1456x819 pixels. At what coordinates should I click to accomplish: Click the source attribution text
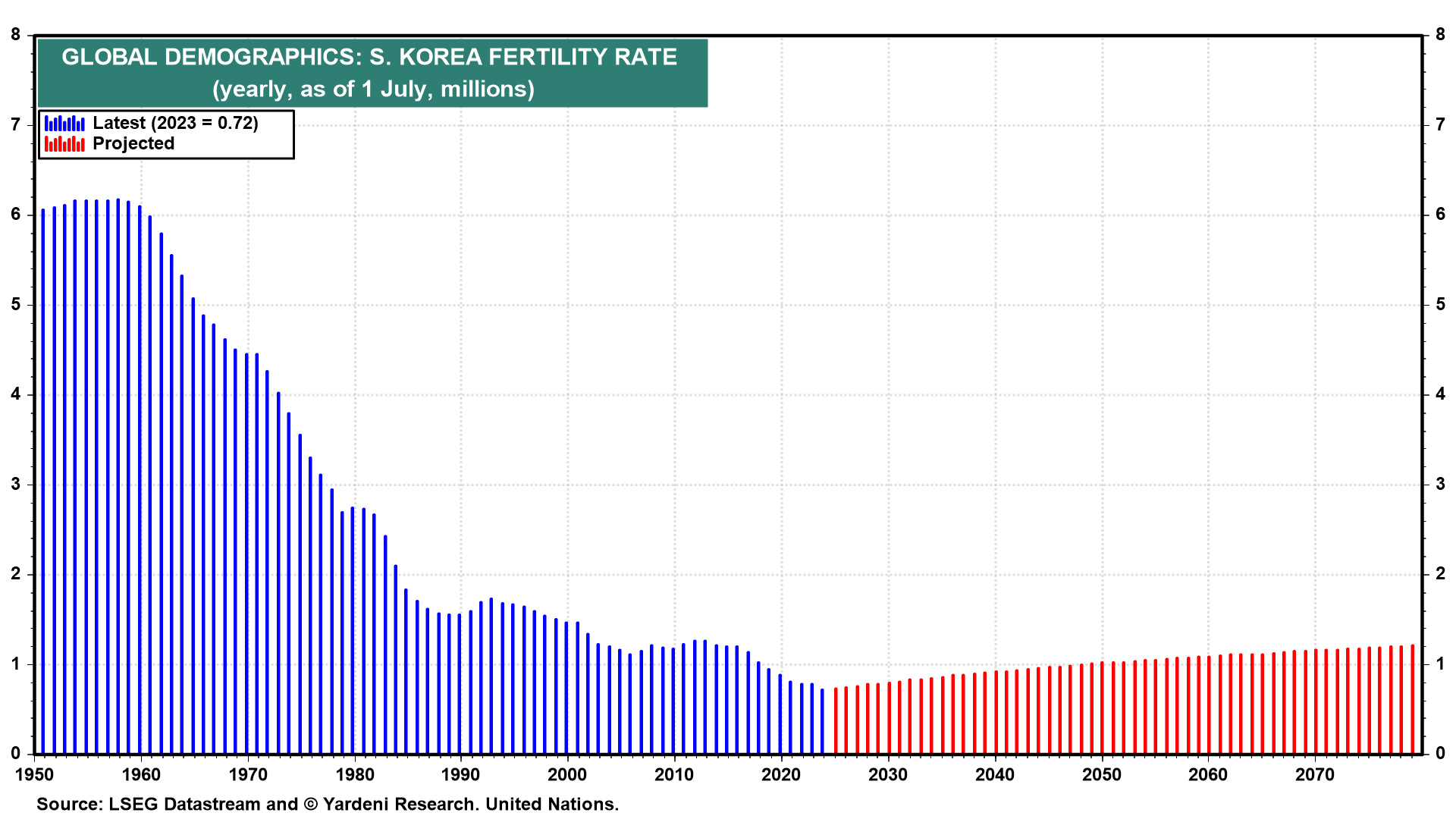click(x=328, y=805)
